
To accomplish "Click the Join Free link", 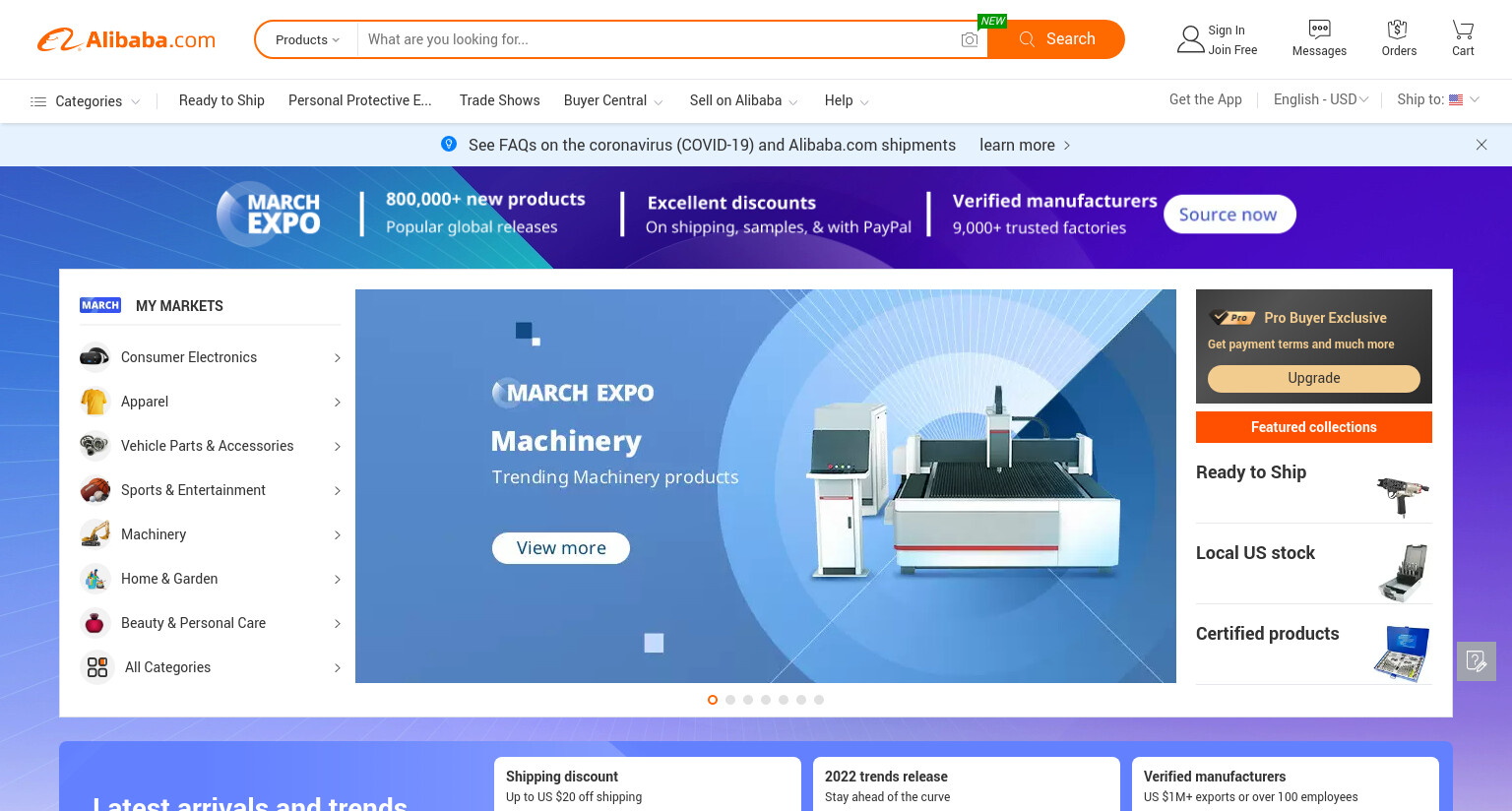I will (x=1232, y=50).
